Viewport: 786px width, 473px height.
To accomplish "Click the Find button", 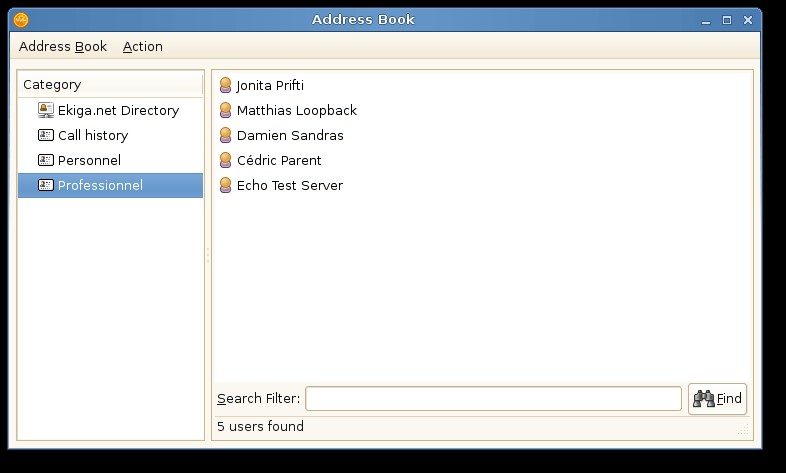I will click(x=717, y=399).
